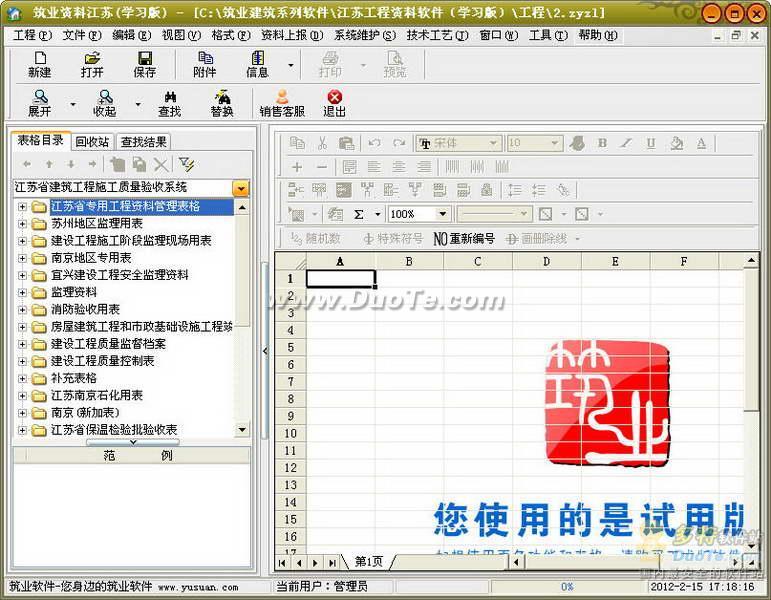The height and width of the screenshot is (600, 771).
Task: Click the 信息 (Info) toolbar icon
Action: (x=257, y=64)
